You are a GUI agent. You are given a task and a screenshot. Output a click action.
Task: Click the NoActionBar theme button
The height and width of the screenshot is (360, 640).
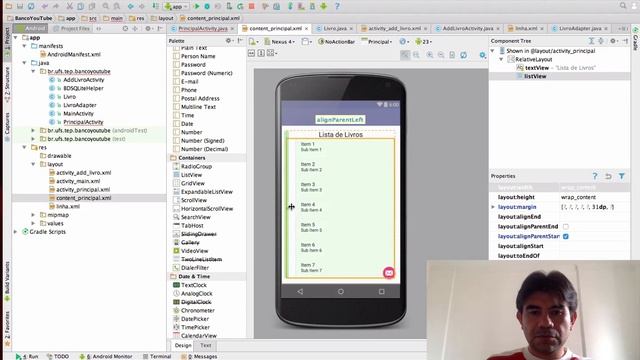336,42
